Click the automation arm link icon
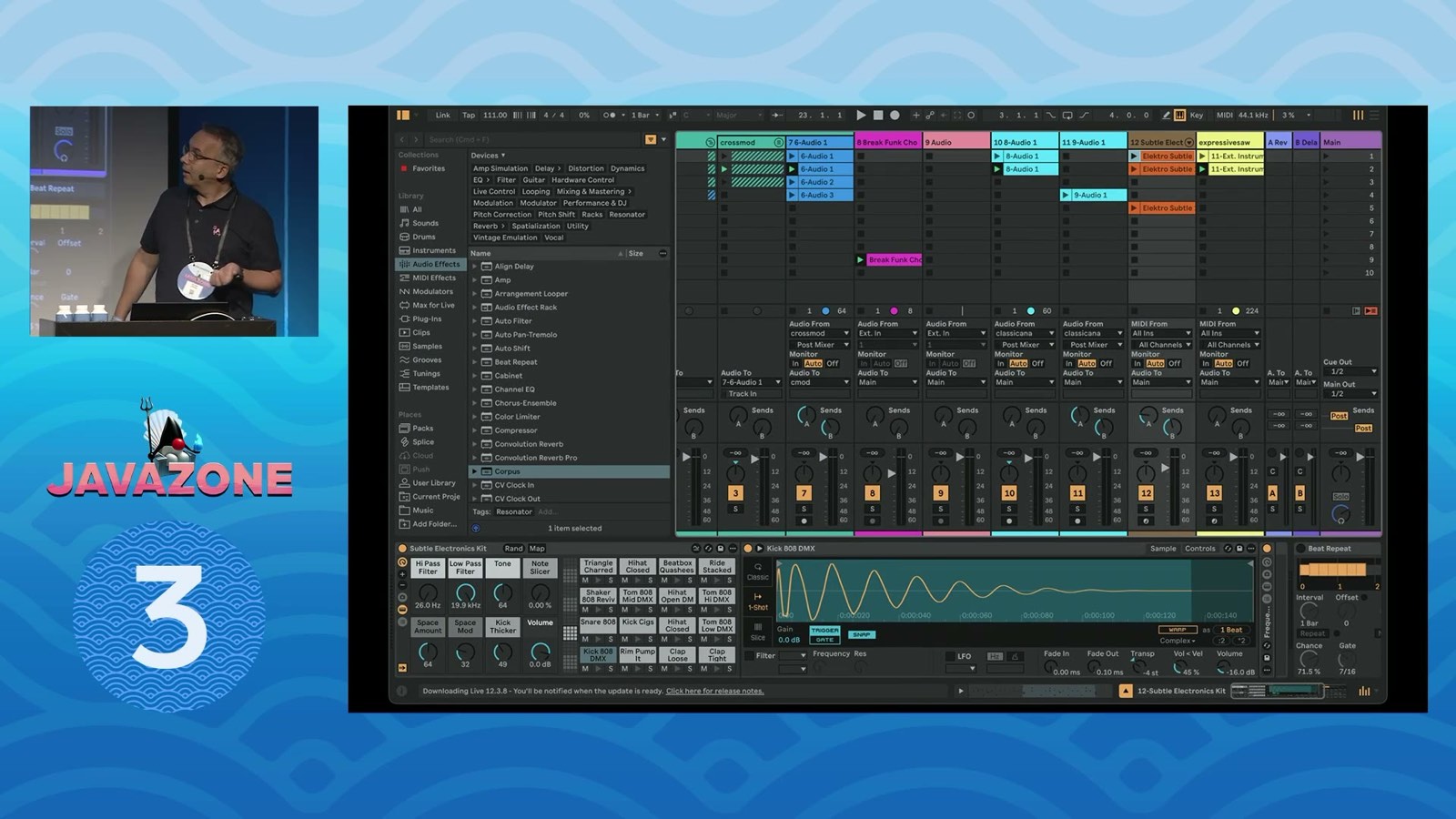The width and height of the screenshot is (1456, 819). 929,116
